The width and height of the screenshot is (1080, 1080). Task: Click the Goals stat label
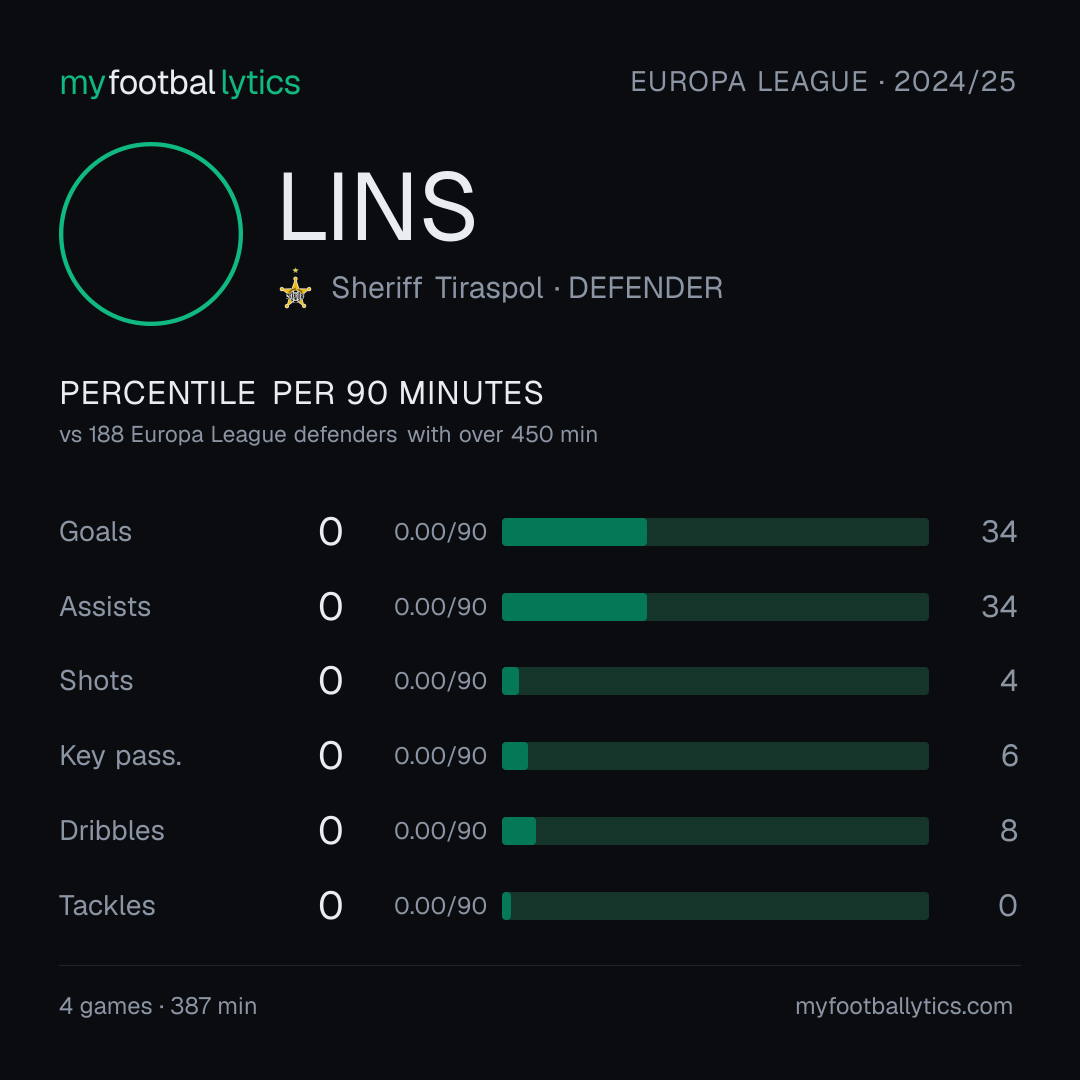tap(96, 532)
